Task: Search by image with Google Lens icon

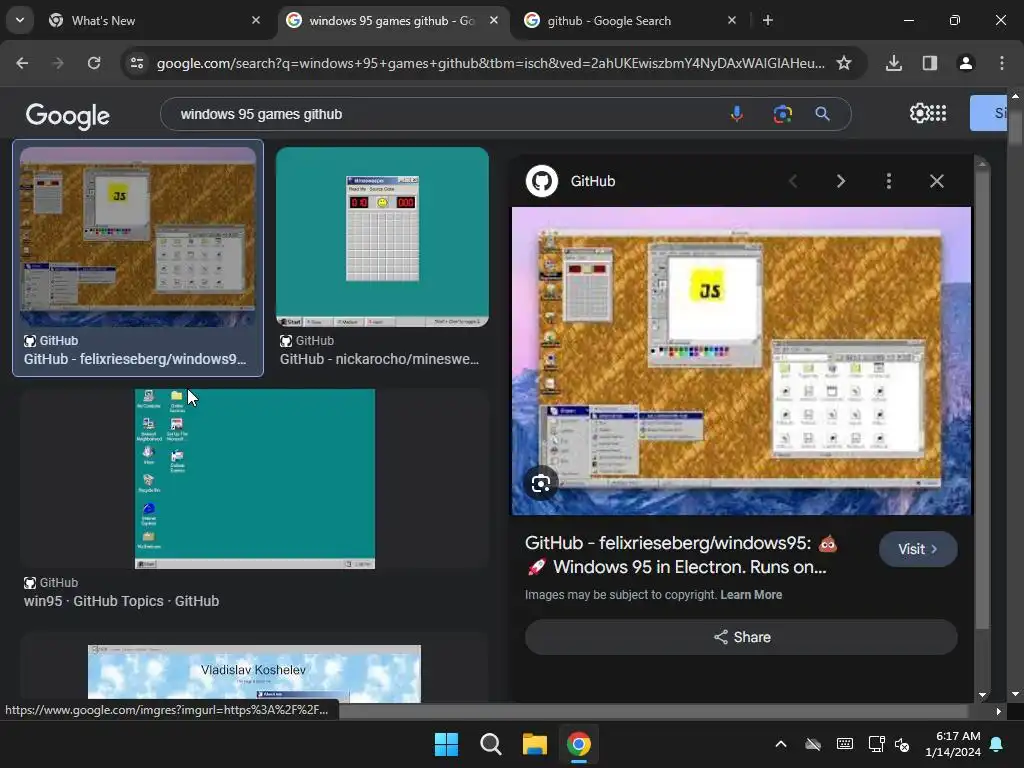Action: (782, 114)
